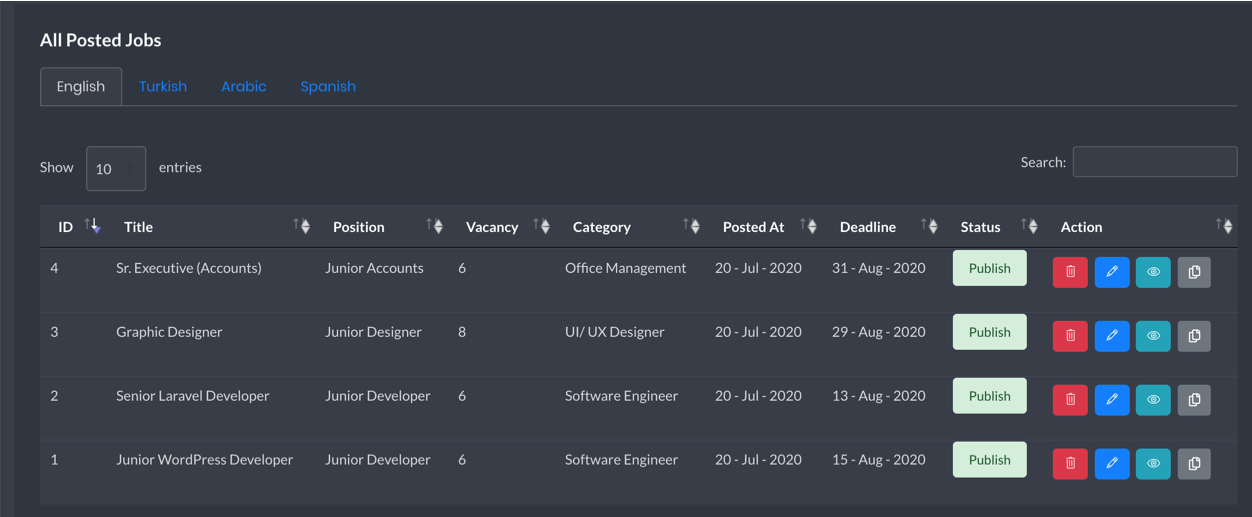The image size is (1252, 517).
Task: Focus the Search input field
Action: point(1155,162)
